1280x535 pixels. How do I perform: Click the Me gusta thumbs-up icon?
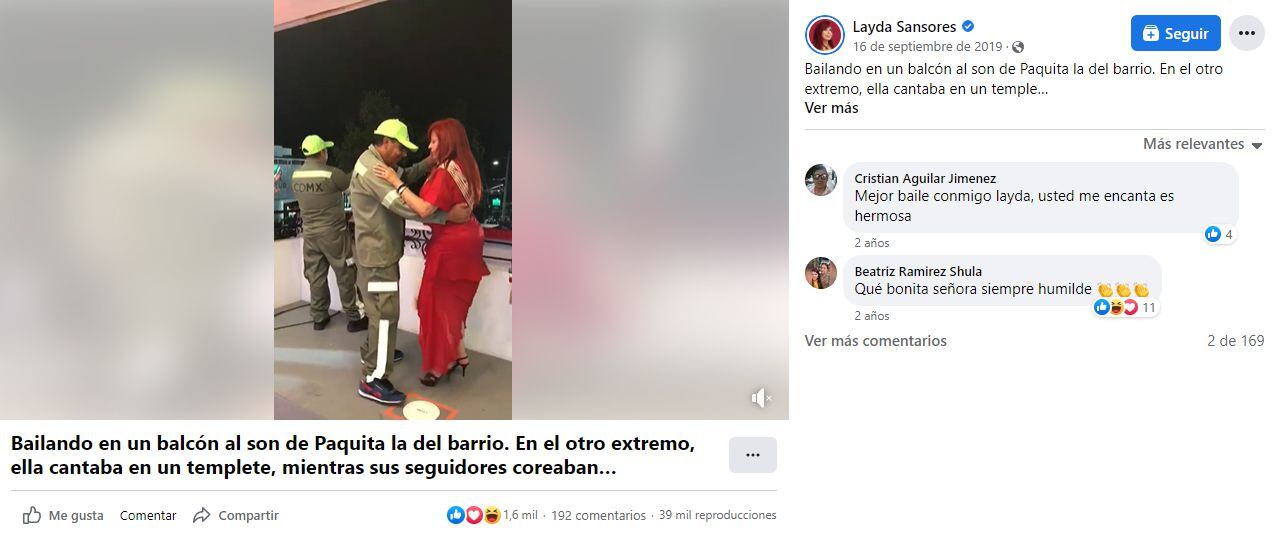(32, 515)
